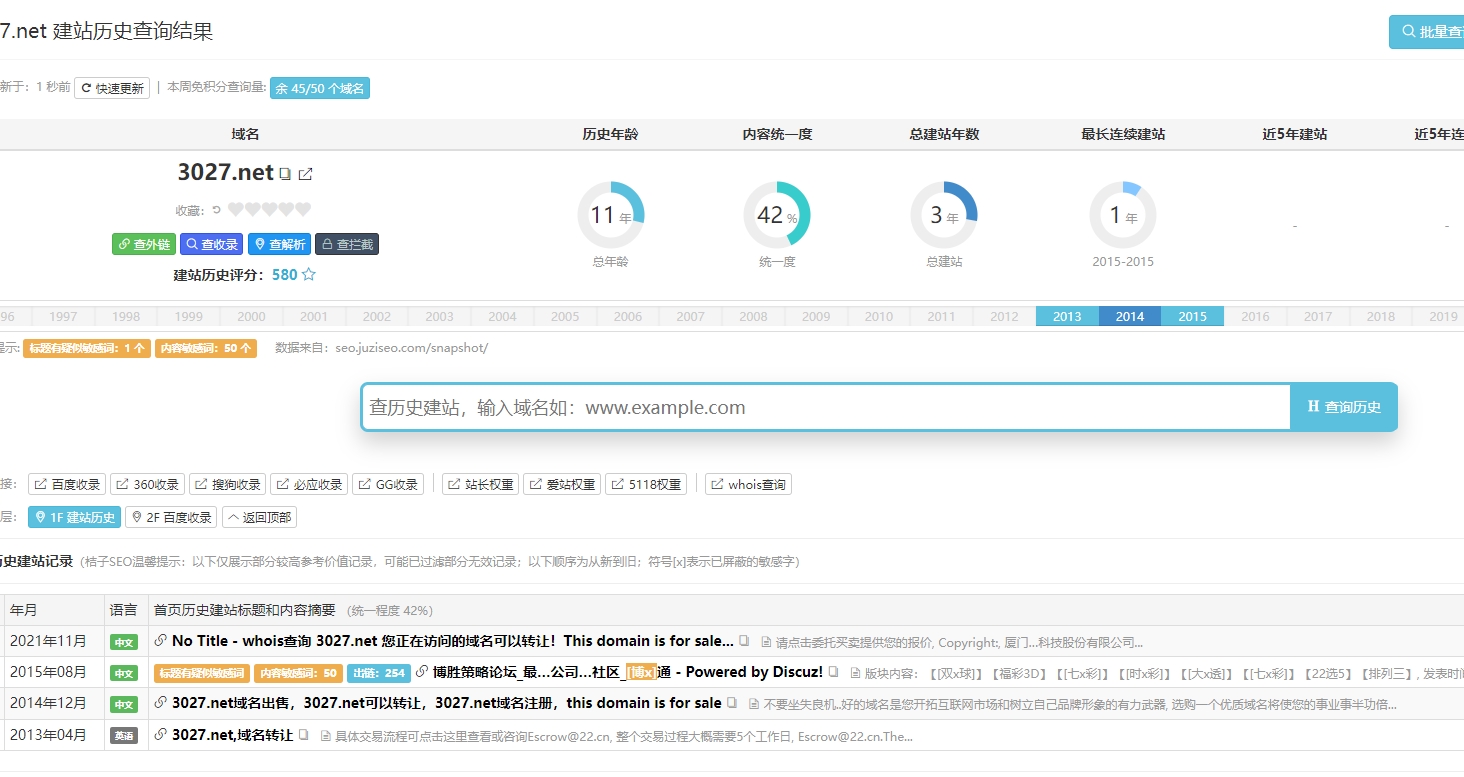Open 360收录 external link
1464x777 pixels.
pos(147,485)
